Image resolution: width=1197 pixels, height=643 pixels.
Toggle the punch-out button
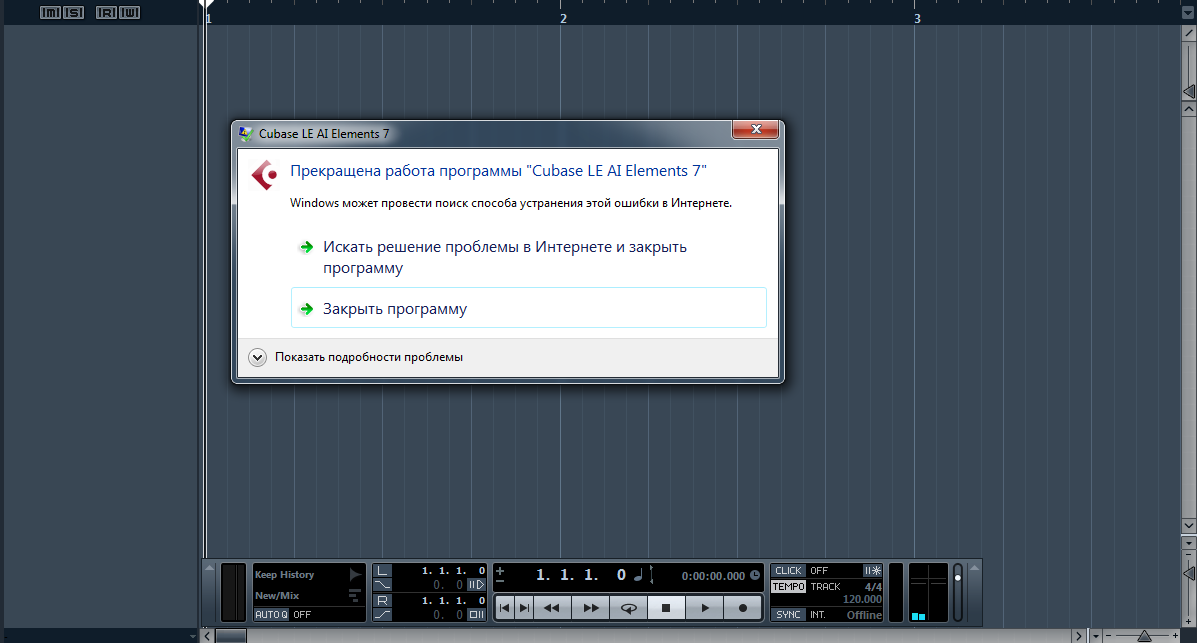(x=382, y=614)
